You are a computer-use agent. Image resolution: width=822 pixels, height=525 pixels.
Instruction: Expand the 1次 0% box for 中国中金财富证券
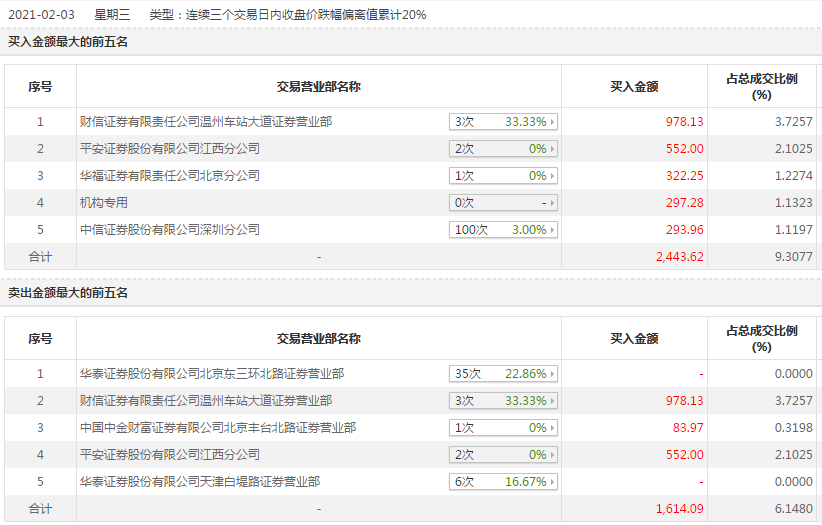pyautogui.click(x=503, y=428)
